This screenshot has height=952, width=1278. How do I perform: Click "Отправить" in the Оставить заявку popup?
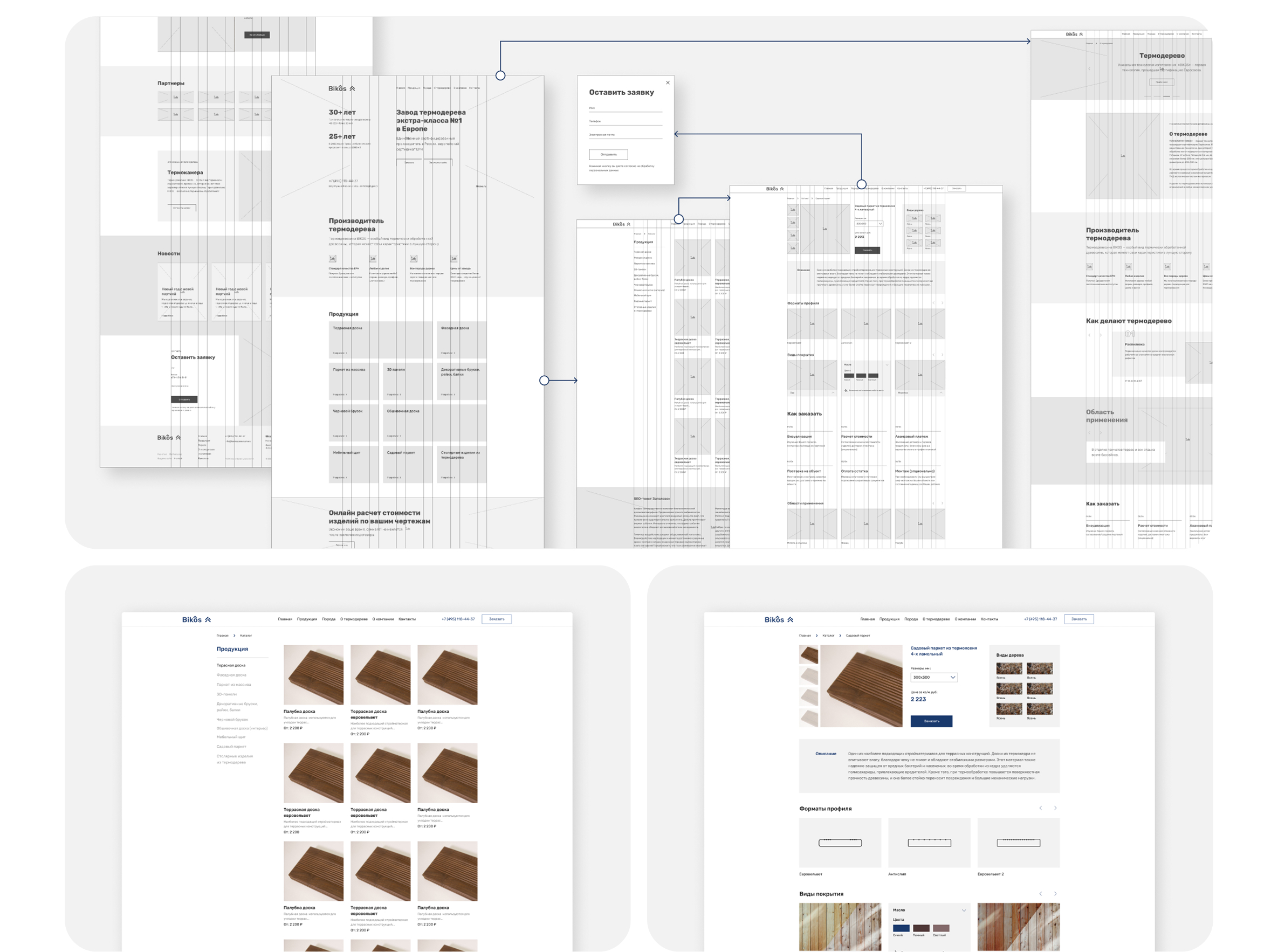click(608, 154)
